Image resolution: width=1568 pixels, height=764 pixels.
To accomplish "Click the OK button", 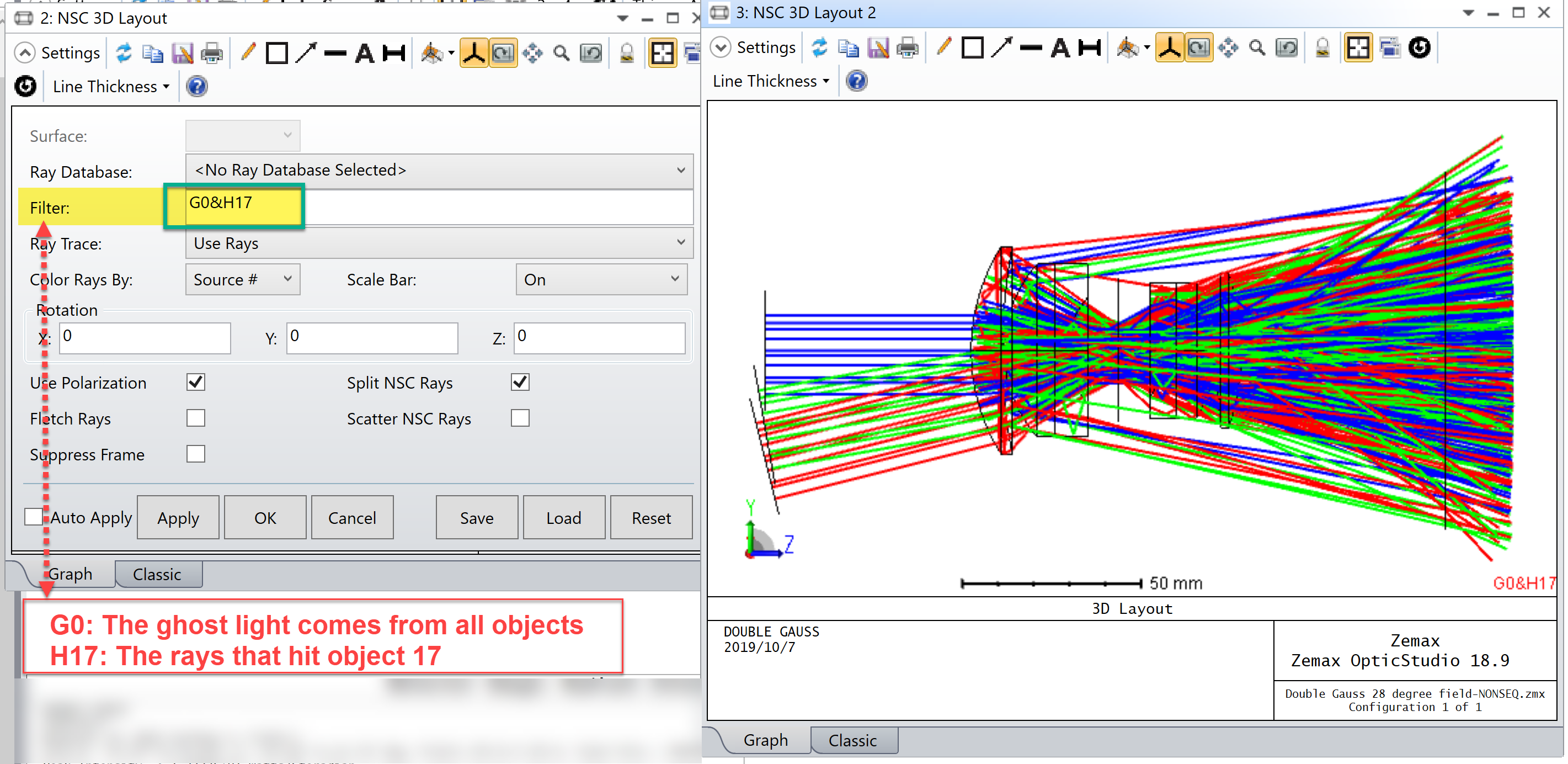I will click(265, 518).
